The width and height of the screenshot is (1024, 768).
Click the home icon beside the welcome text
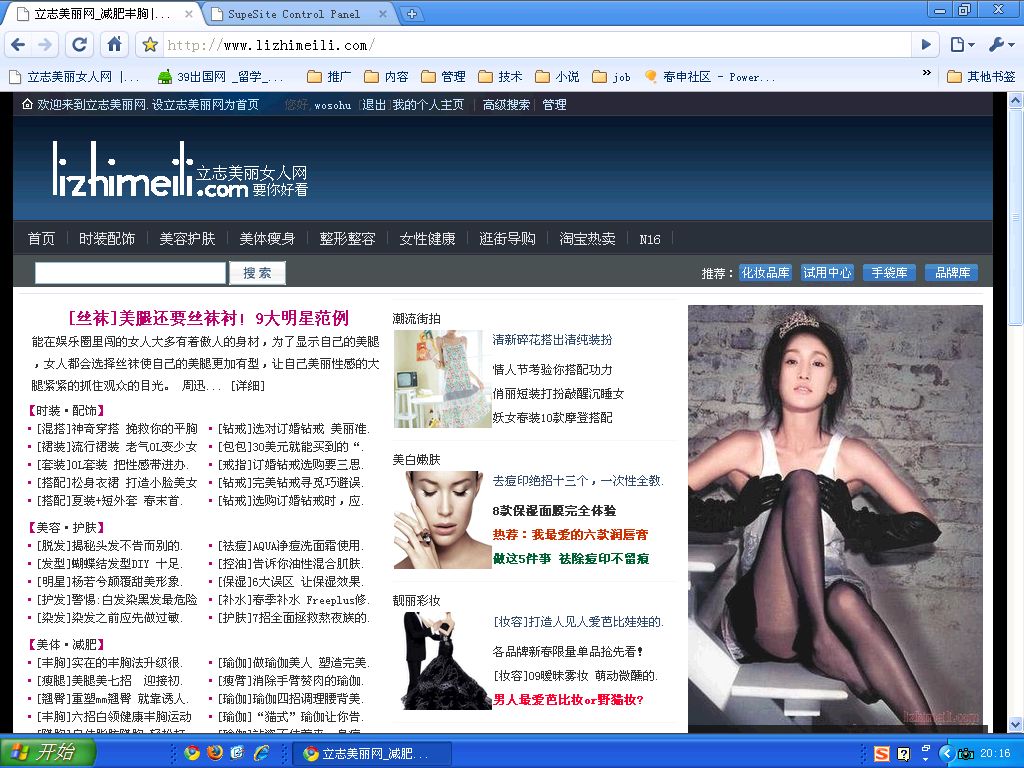point(27,104)
